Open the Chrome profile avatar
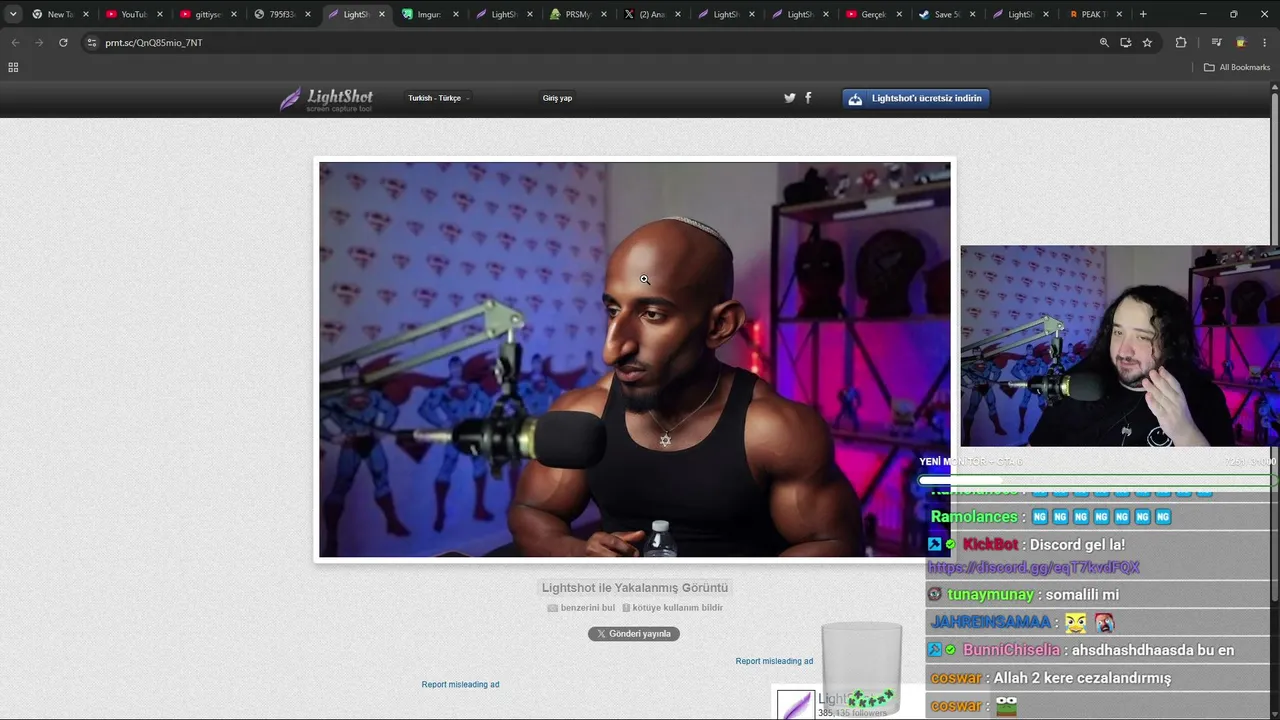 [x=1241, y=43]
